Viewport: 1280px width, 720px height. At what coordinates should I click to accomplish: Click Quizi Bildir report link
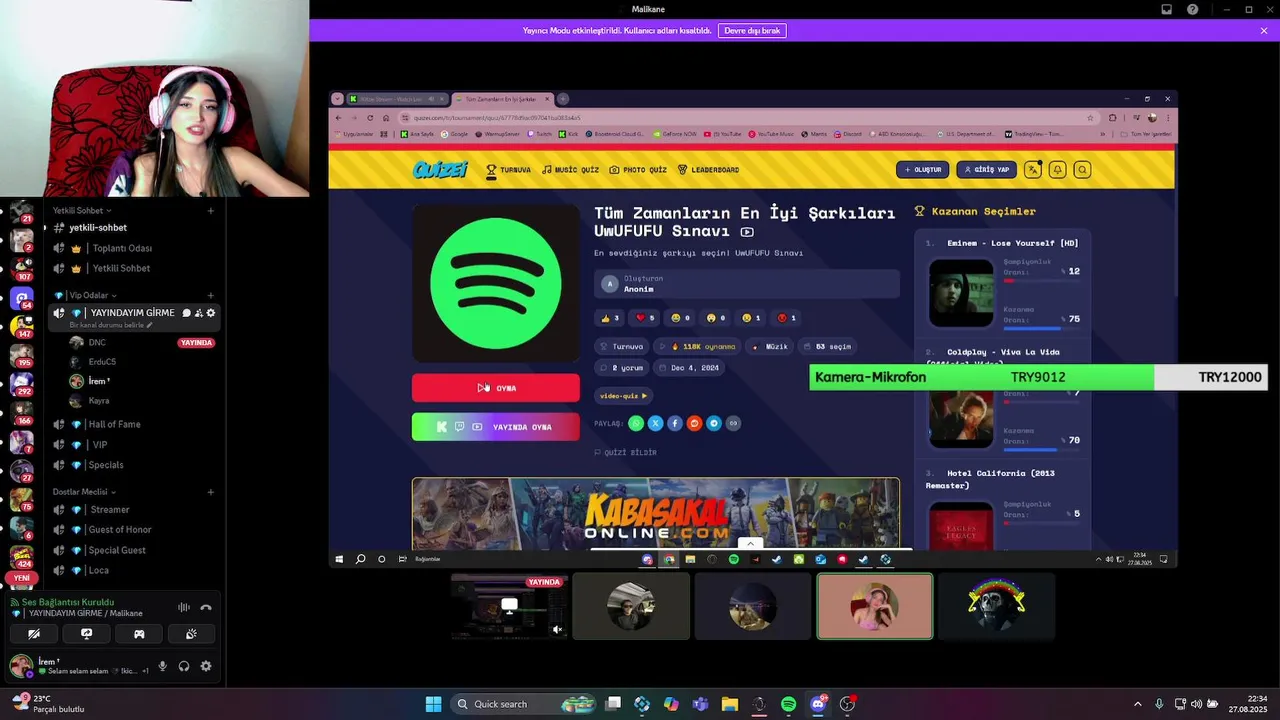[626, 453]
